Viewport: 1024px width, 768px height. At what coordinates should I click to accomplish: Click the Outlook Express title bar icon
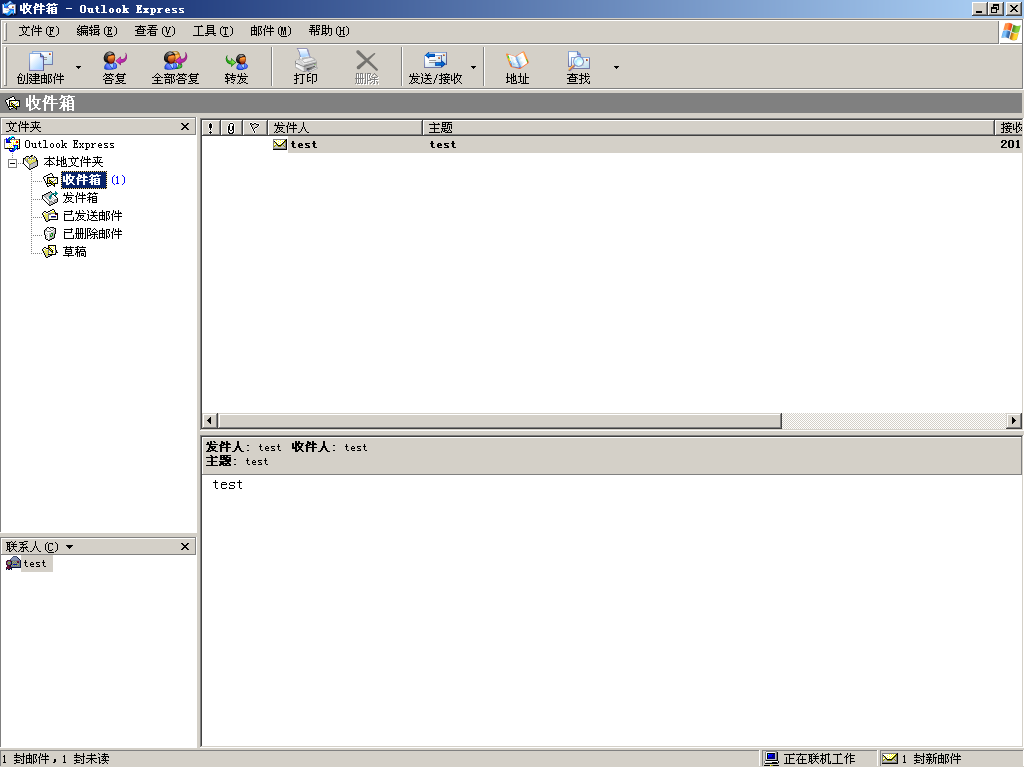[x=9, y=8]
